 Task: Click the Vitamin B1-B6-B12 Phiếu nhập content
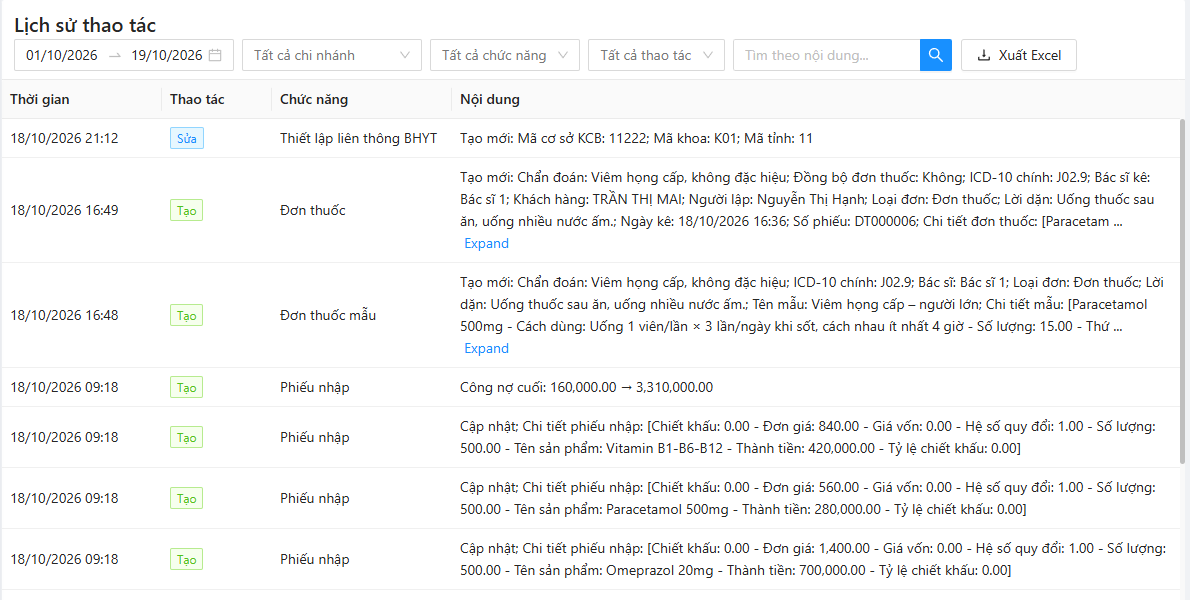pyautogui.click(x=808, y=438)
